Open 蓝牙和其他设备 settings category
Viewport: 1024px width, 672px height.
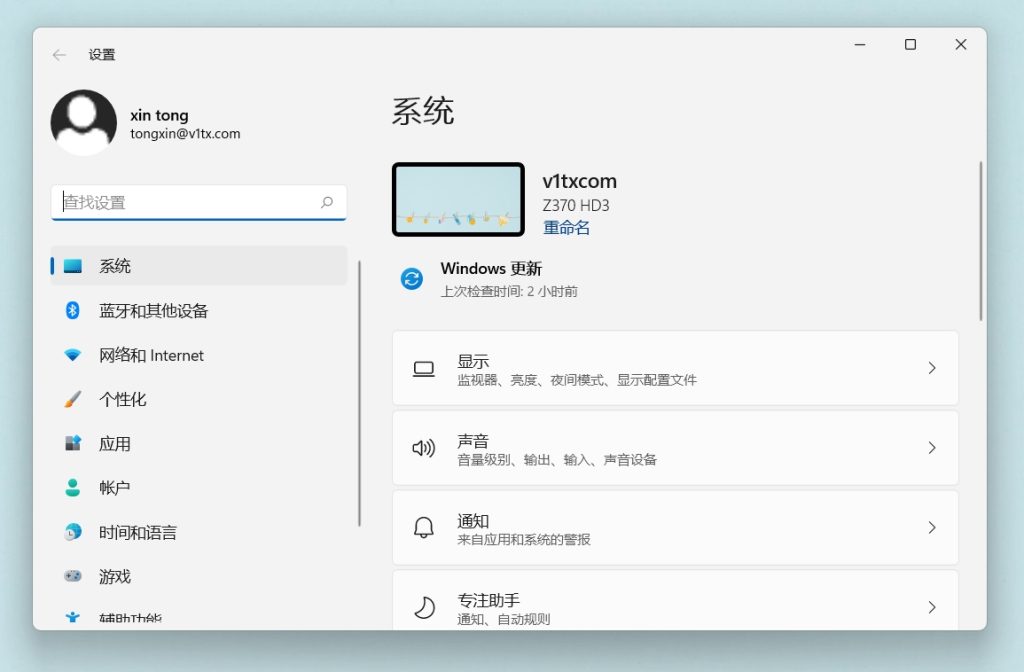coord(199,310)
